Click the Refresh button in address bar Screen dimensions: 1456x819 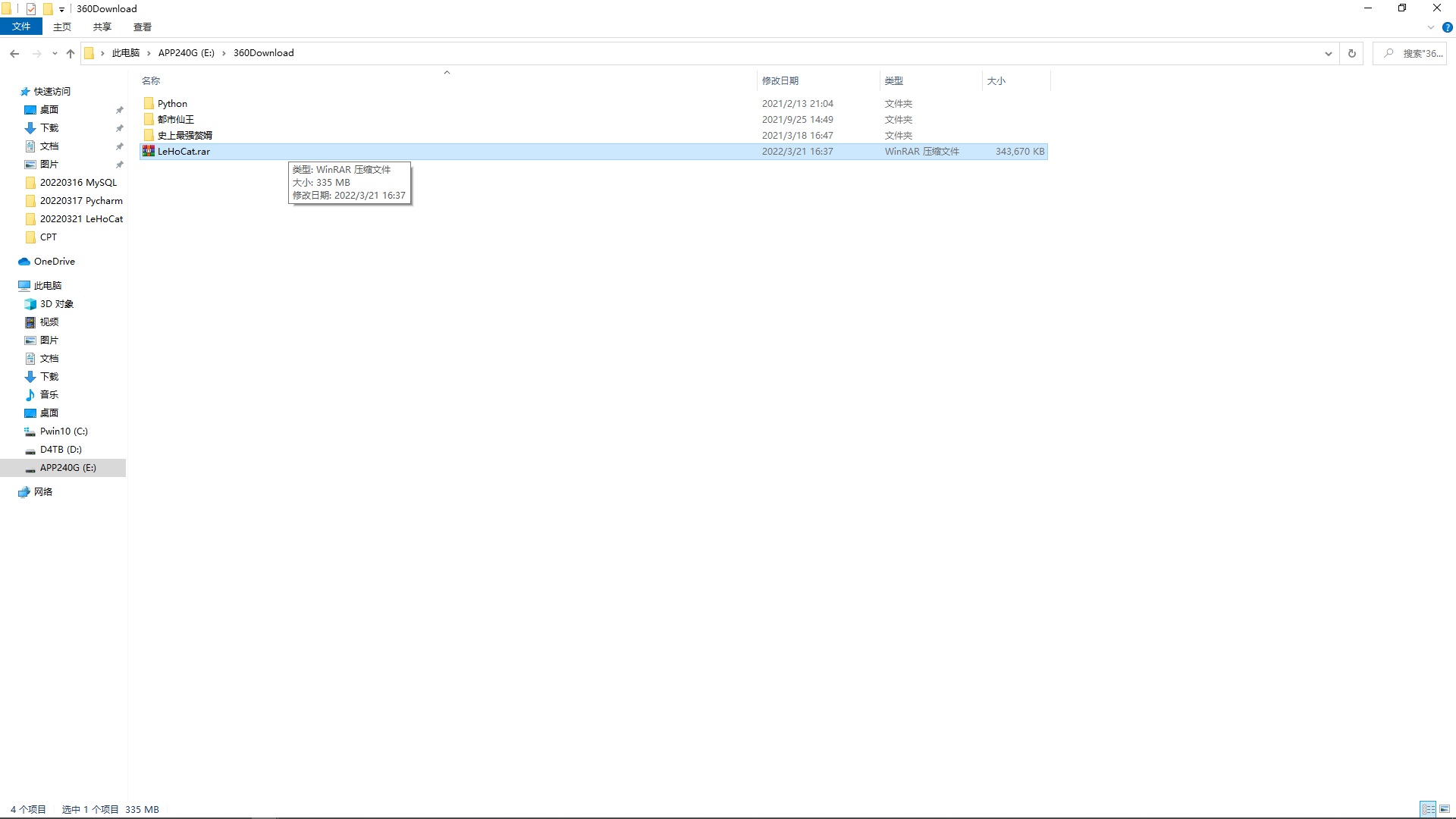[x=1351, y=53]
